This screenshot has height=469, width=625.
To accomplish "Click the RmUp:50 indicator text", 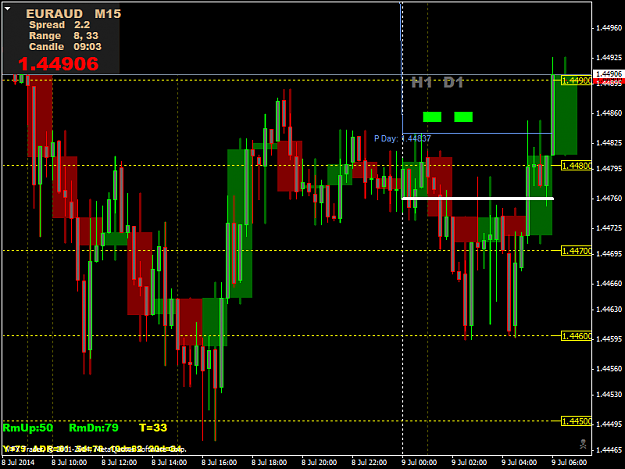I will (28, 428).
